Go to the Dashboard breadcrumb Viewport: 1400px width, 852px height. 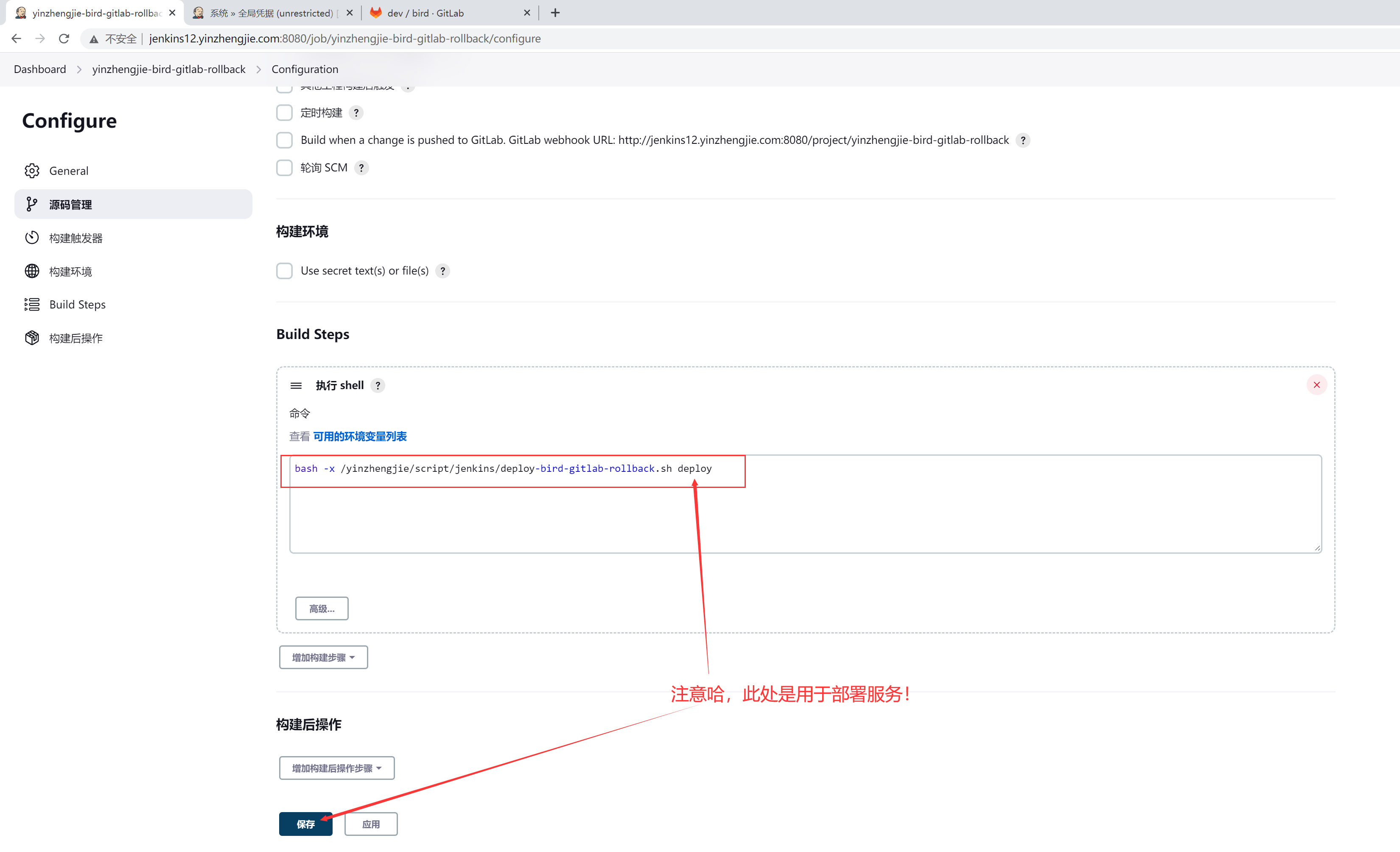(x=40, y=69)
